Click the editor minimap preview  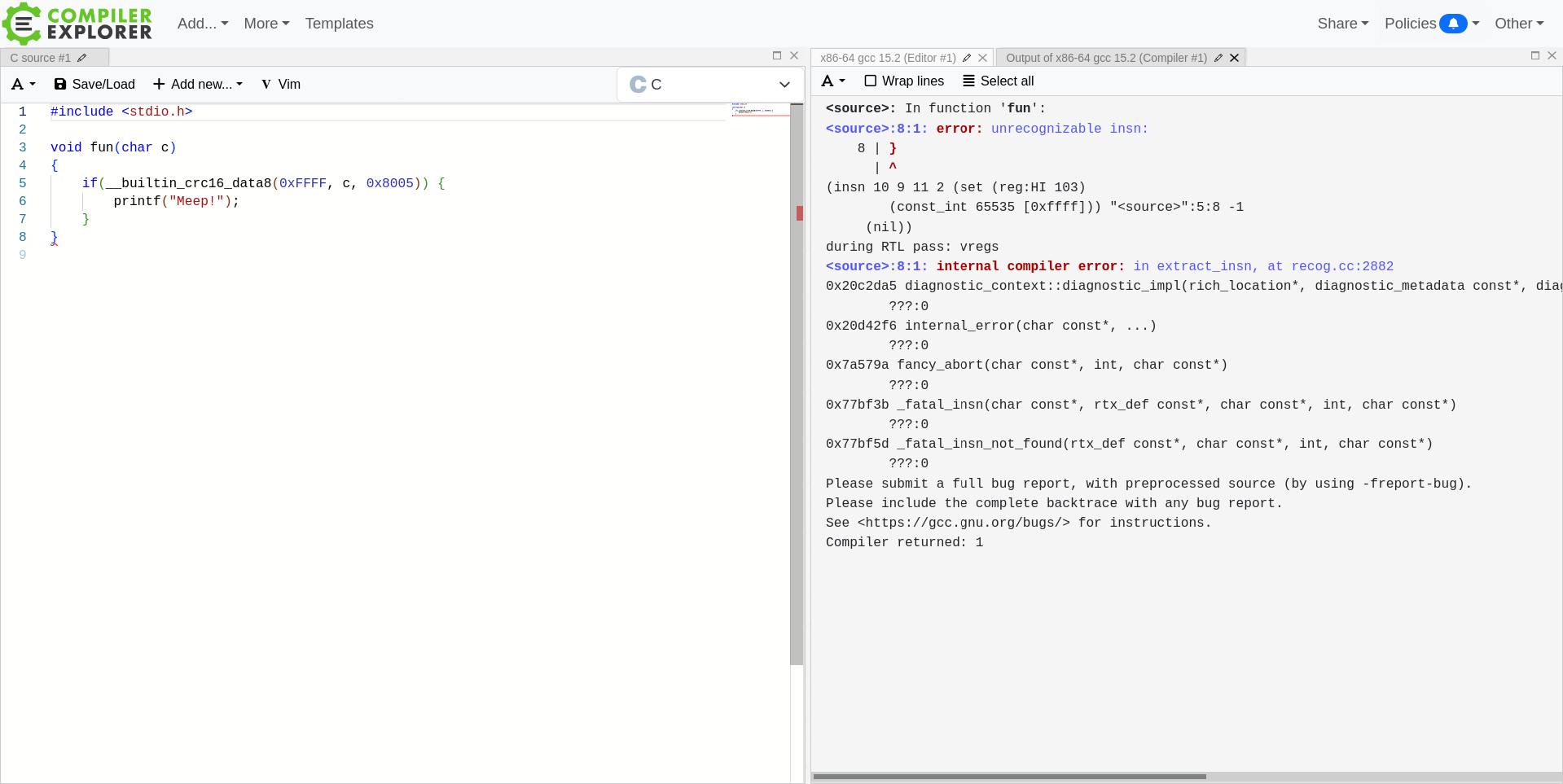pos(760,109)
